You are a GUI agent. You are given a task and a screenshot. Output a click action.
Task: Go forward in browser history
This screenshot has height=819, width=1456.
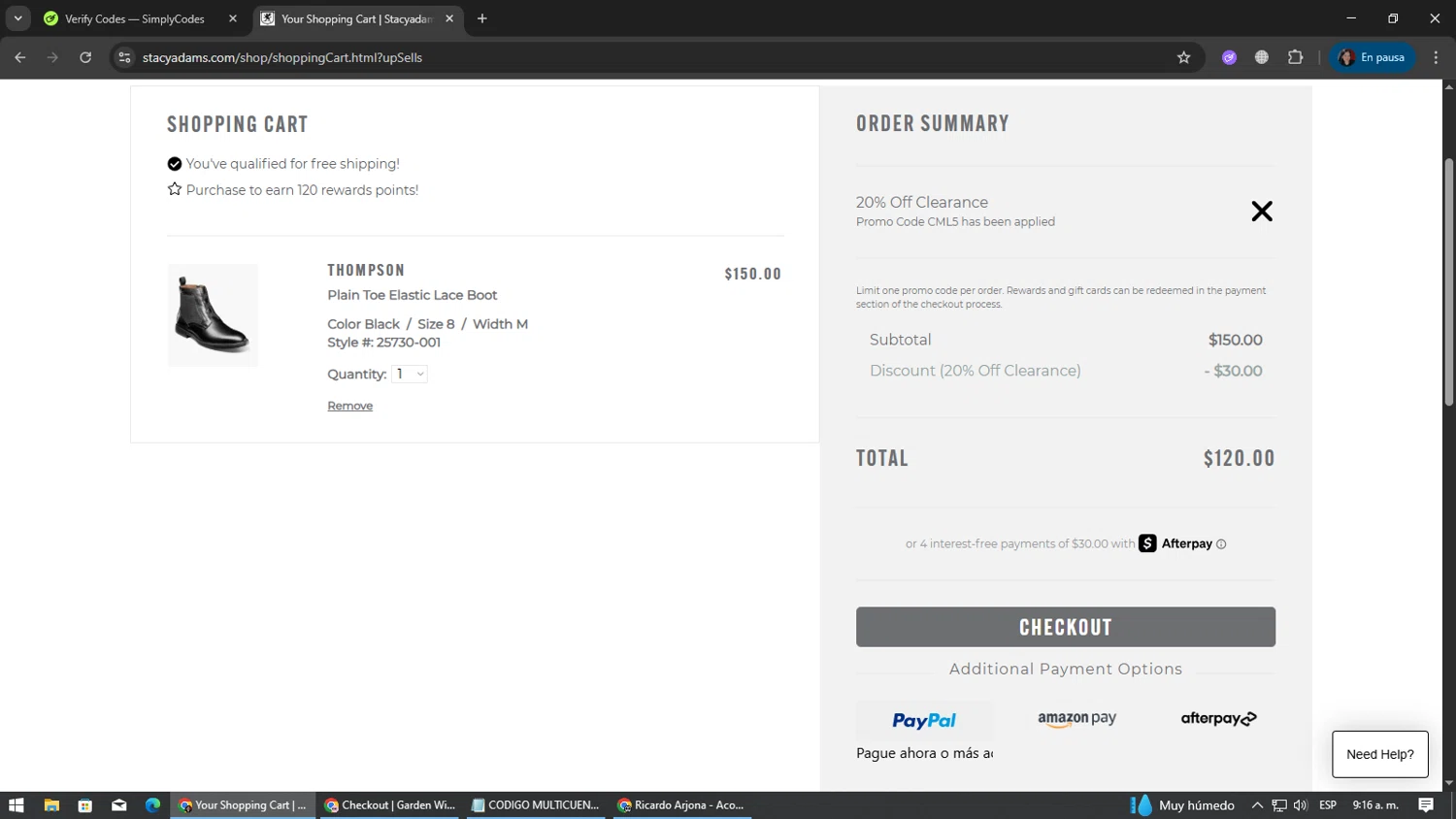click(x=52, y=57)
